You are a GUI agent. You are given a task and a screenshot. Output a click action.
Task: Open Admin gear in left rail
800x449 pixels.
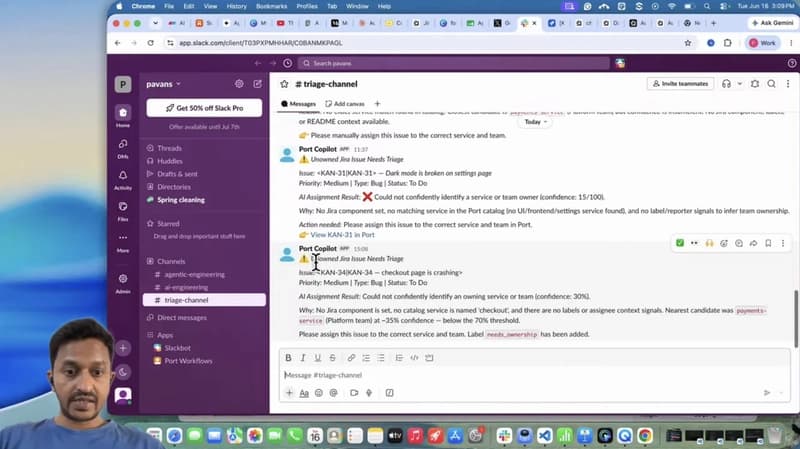[122, 279]
